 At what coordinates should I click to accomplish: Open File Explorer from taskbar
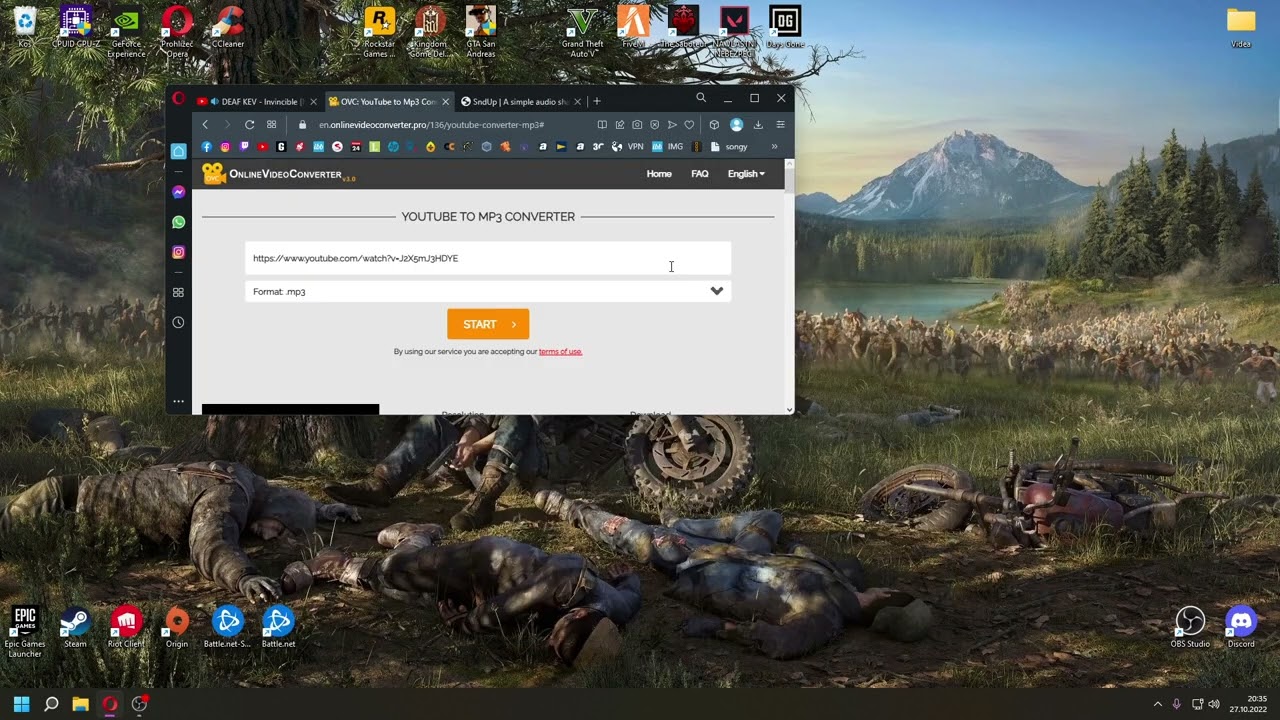pyautogui.click(x=80, y=704)
